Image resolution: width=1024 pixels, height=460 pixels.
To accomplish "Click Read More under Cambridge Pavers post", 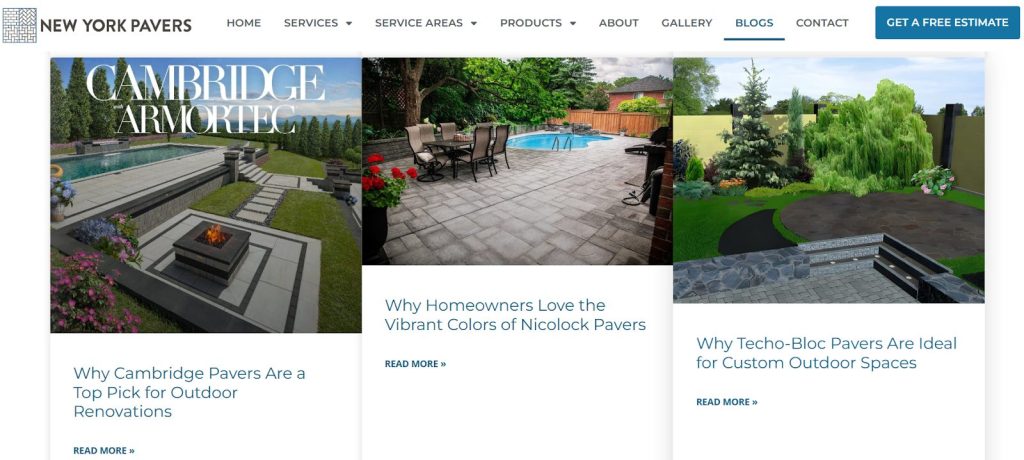I will [104, 450].
